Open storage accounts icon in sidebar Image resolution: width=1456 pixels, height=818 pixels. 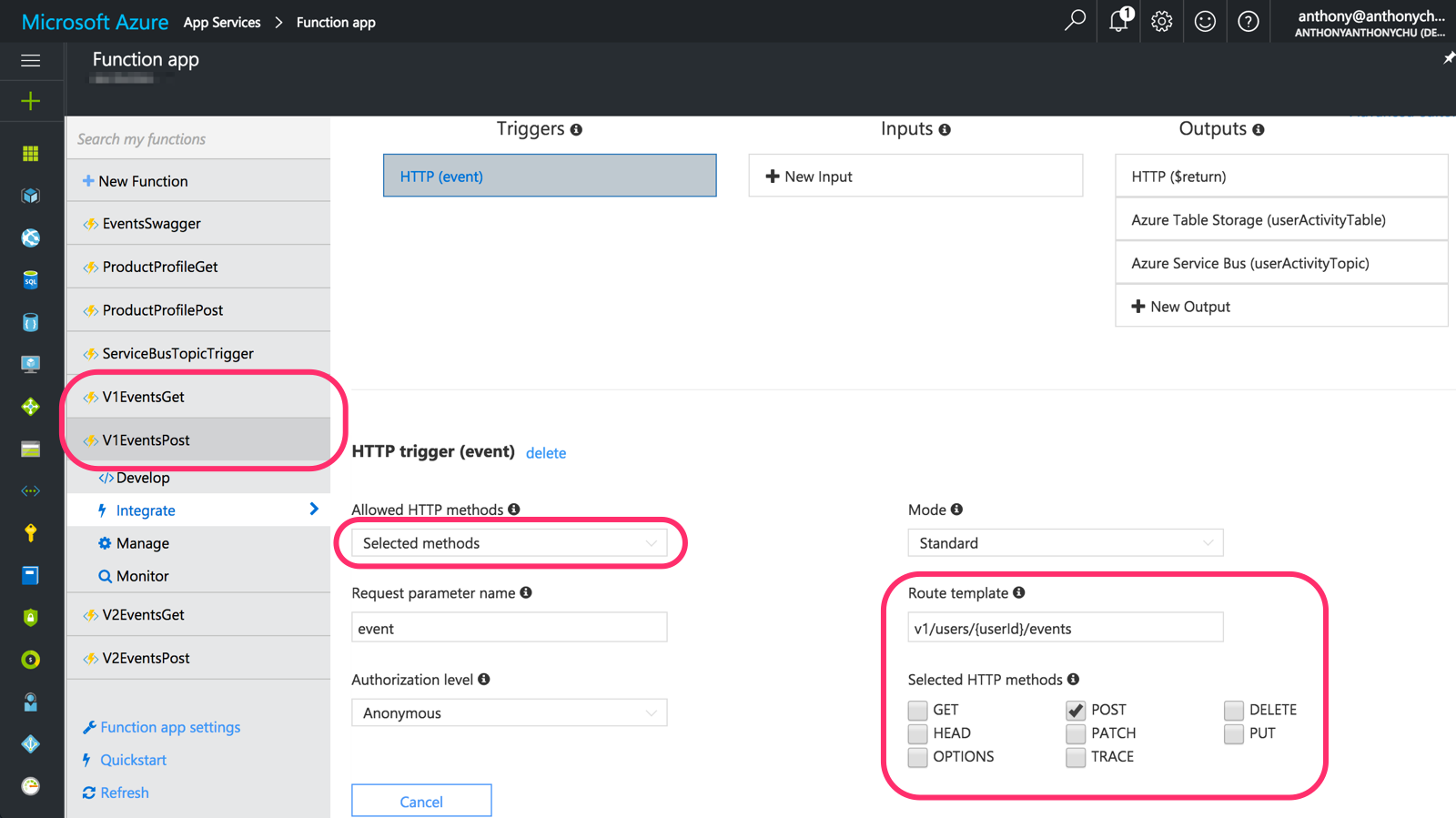(31, 449)
